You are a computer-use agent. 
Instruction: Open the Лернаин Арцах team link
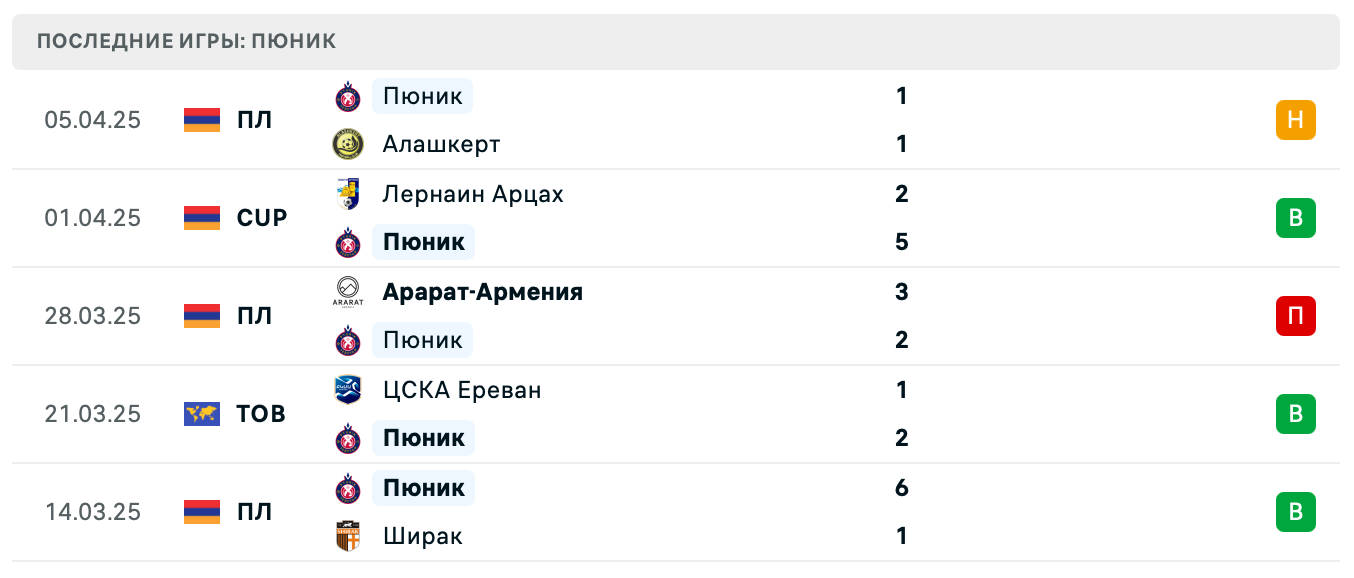point(473,194)
